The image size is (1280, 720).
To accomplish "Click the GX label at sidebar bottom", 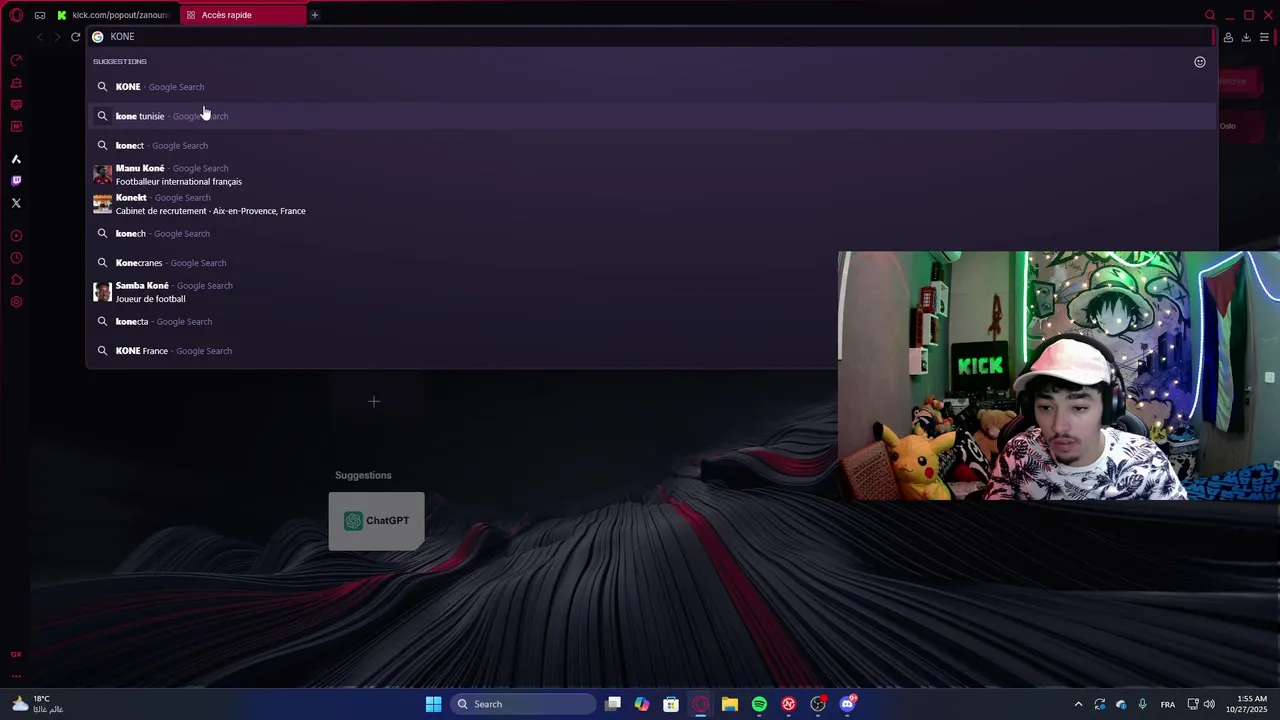I will tap(16, 654).
